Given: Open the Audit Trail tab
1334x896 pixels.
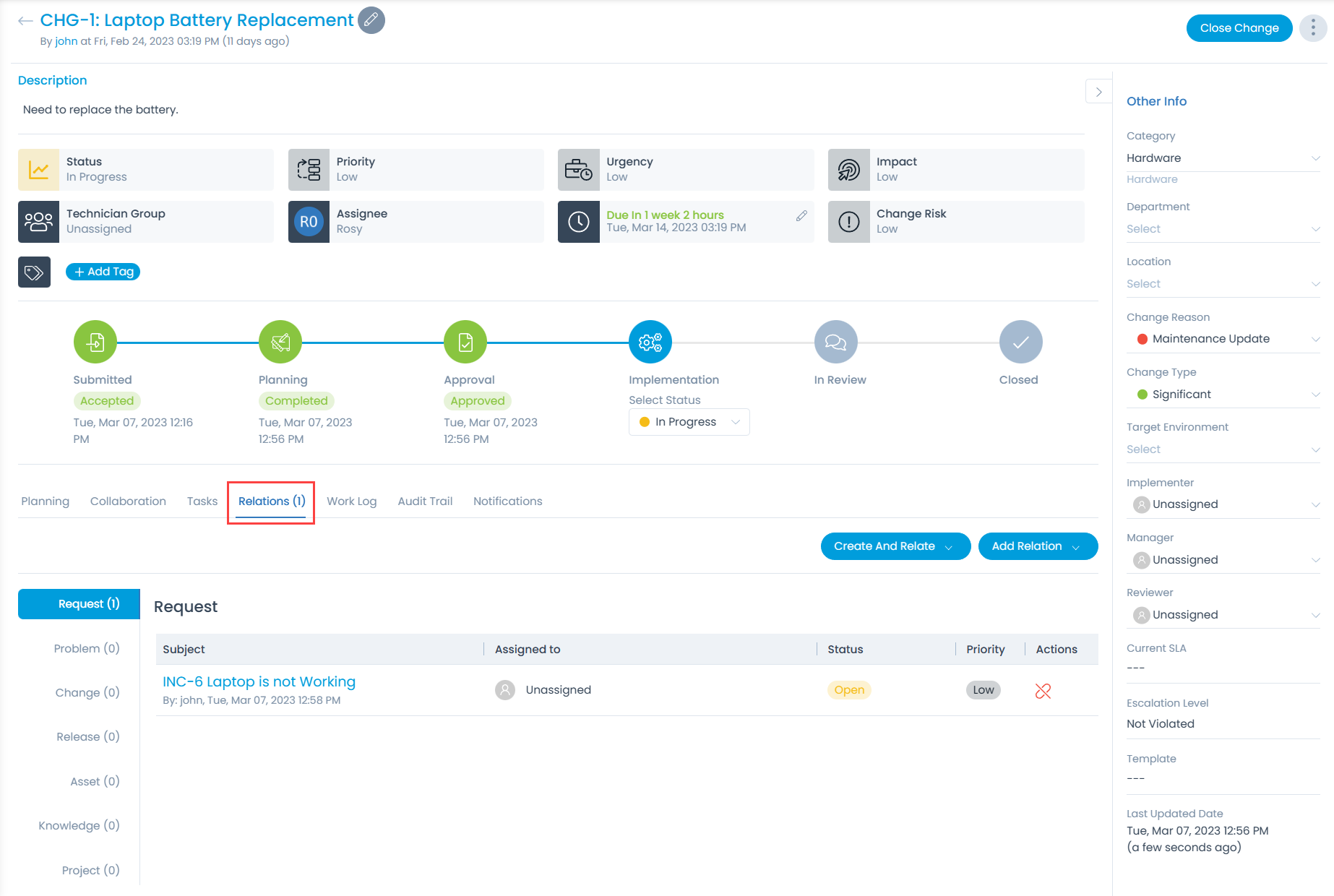Looking at the screenshot, I should pyautogui.click(x=425, y=501).
